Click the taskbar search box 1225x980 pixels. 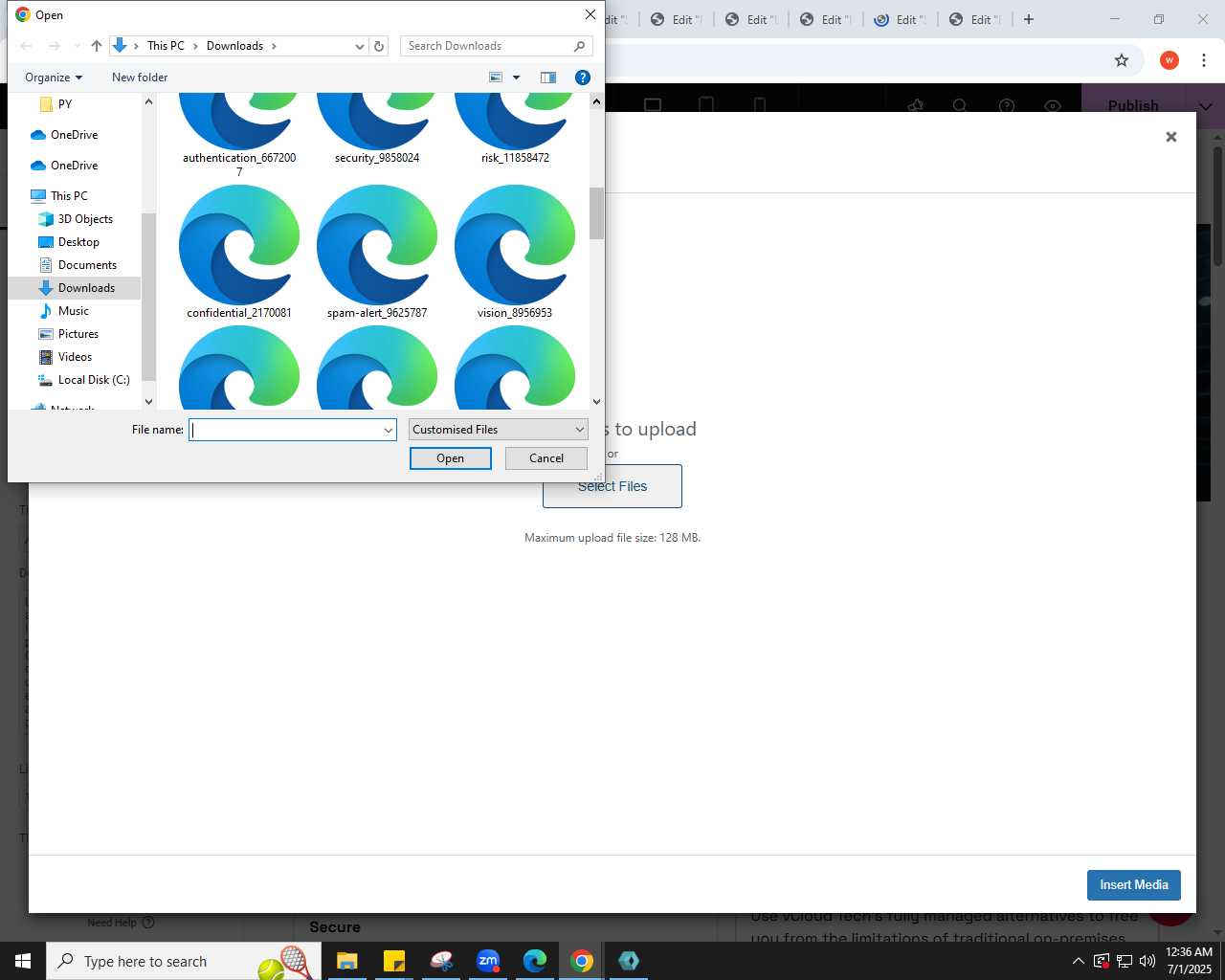[184, 961]
